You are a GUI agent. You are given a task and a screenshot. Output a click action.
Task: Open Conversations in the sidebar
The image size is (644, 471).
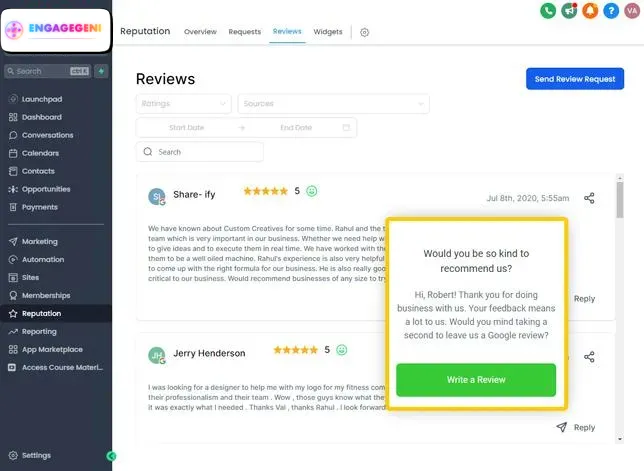coord(47,135)
